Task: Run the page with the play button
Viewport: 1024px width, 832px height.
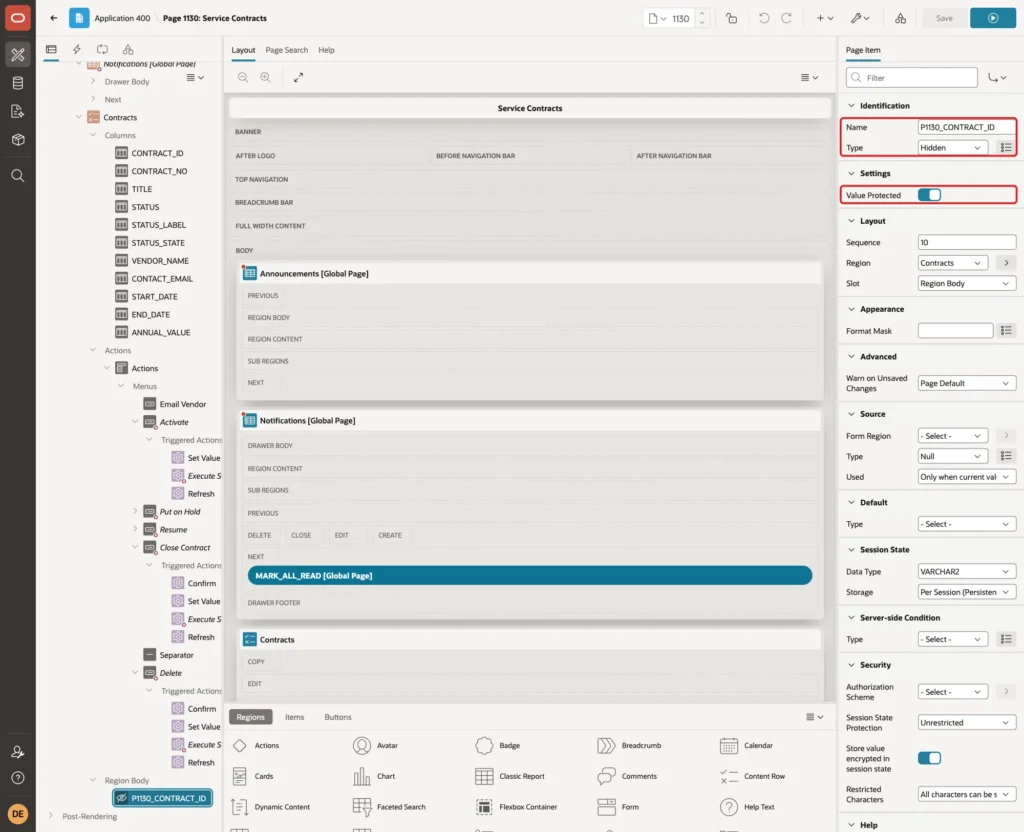Action: click(993, 18)
